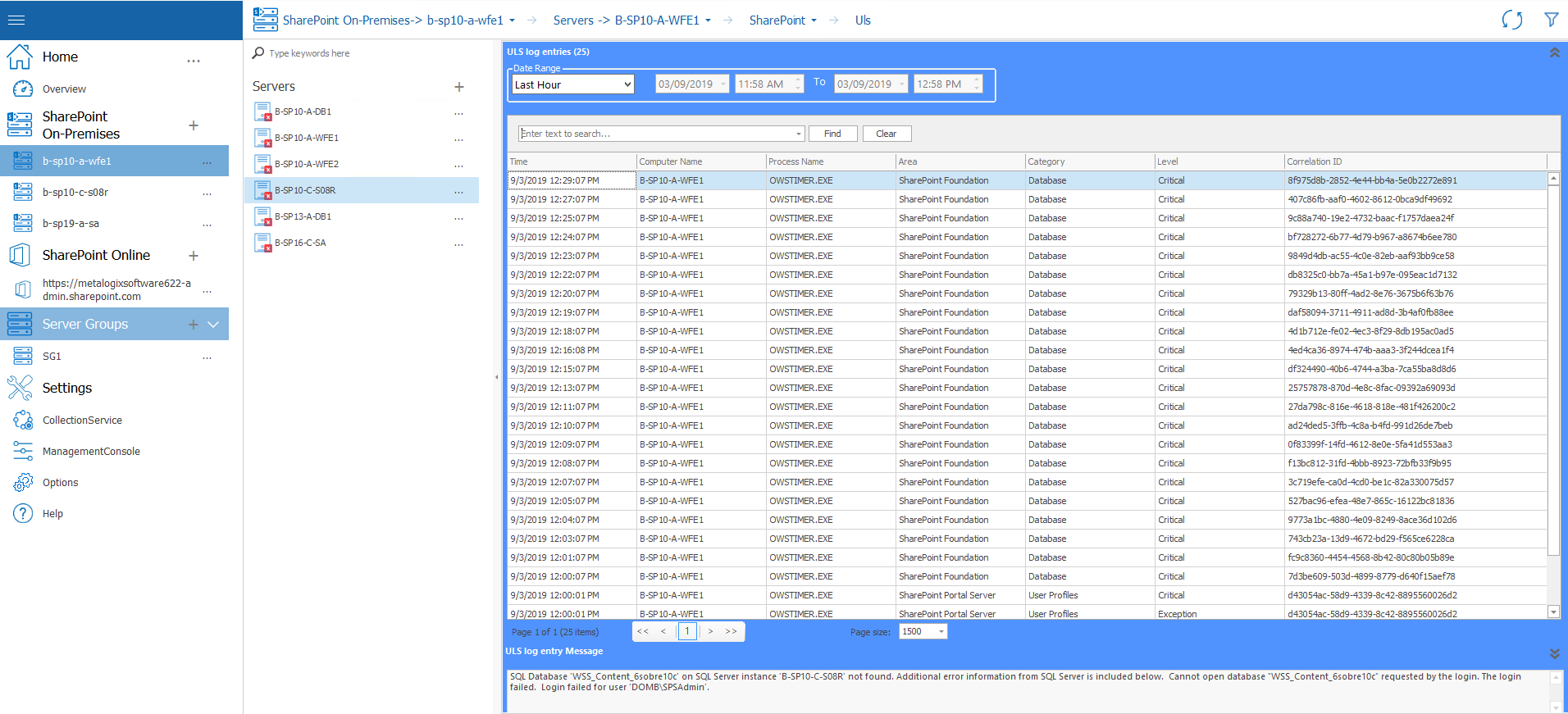Collapse the ULS log entry Message panel
The width and height of the screenshot is (1568, 714).
[x=1554, y=653]
